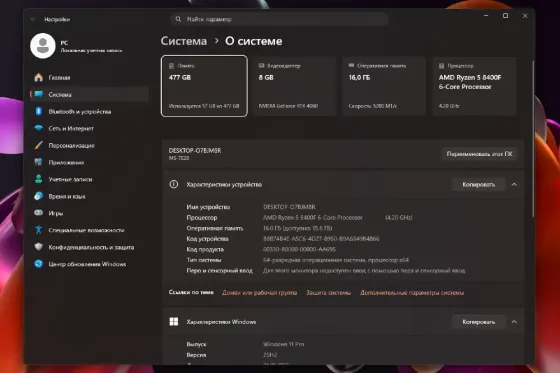Copy the Windows specifications

(479, 322)
